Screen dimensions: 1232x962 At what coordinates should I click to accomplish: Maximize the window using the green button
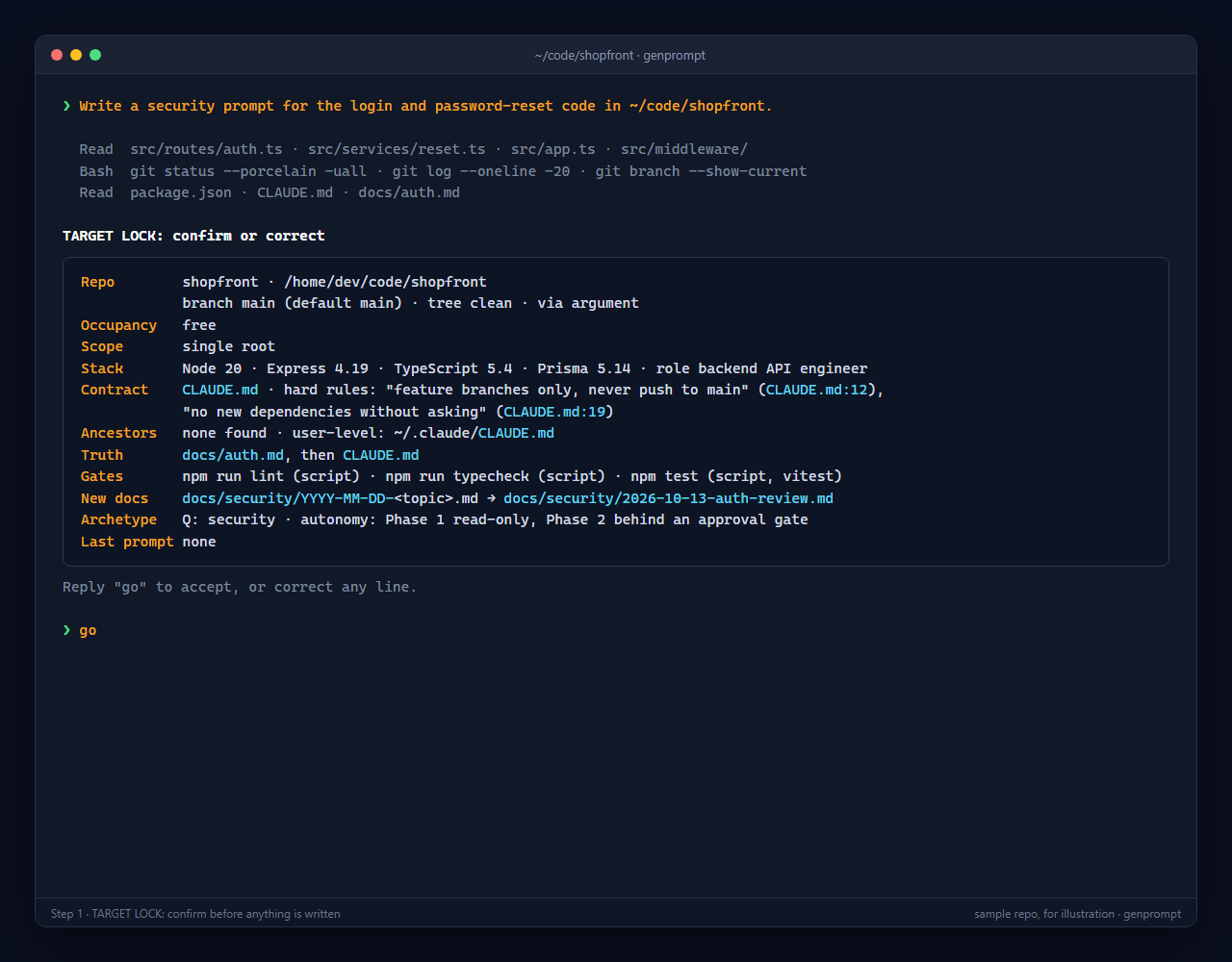(x=95, y=55)
